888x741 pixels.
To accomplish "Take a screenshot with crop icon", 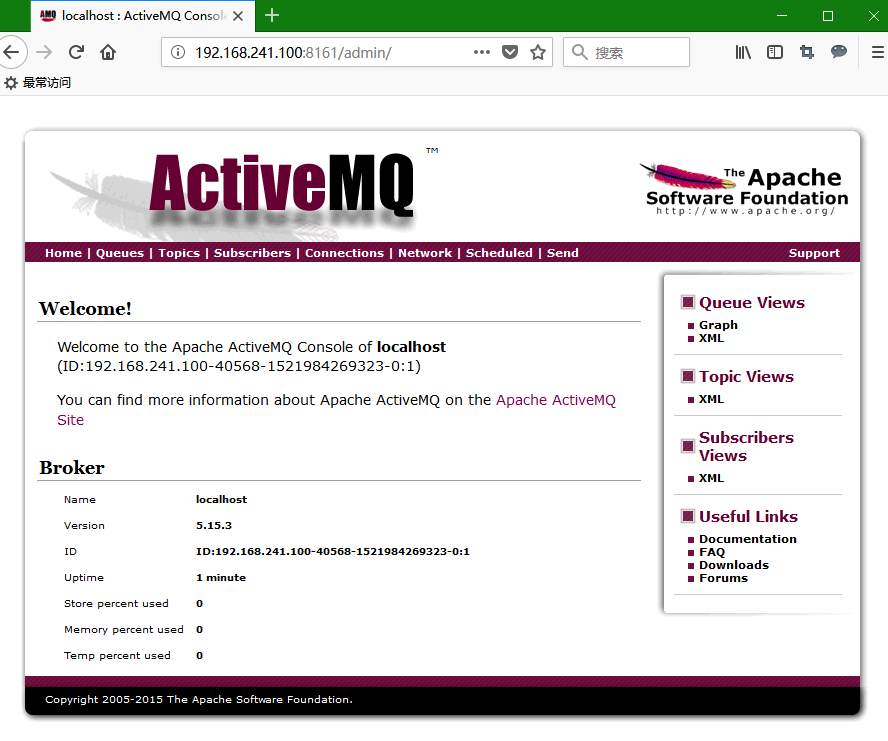I will [x=807, y=52].
